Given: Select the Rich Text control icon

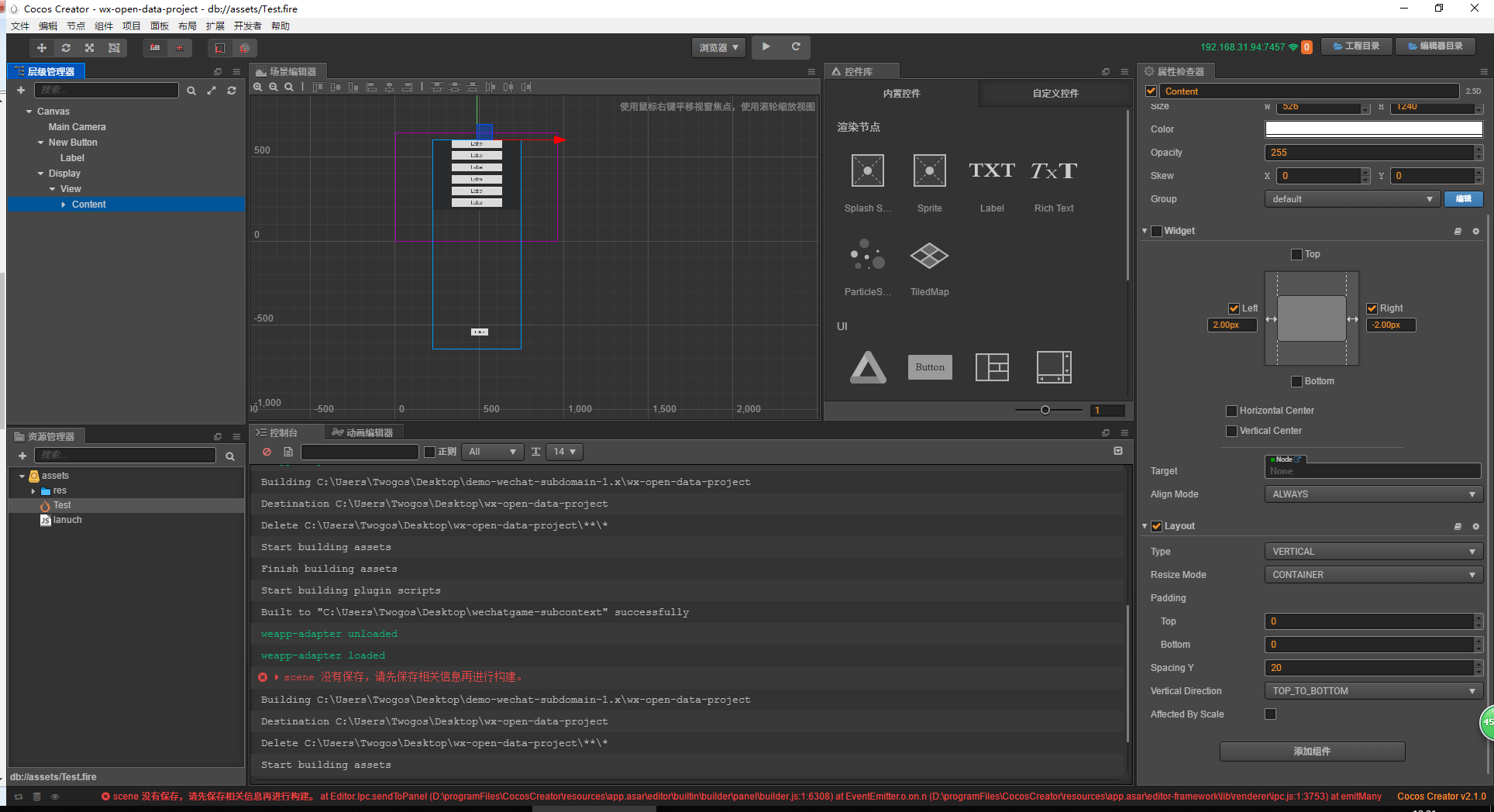Looking at the screenshot, I should point(1053,171).
